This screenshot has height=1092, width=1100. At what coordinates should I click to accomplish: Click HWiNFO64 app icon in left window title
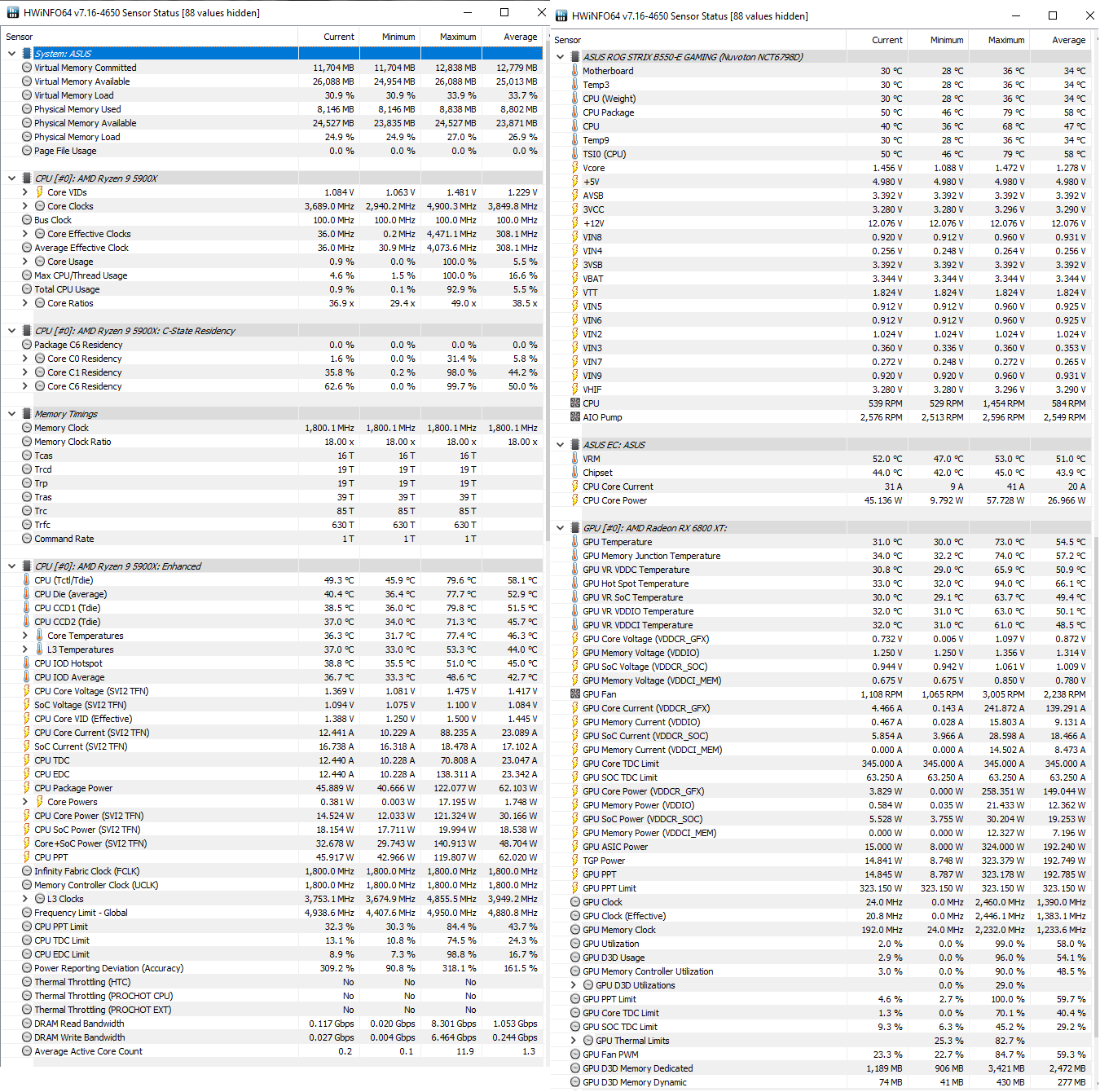(12, 13)
